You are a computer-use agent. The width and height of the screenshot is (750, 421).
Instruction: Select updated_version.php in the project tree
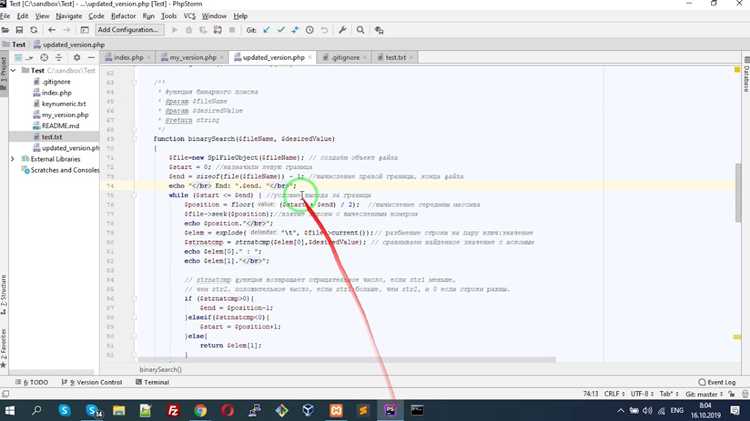(66, 148)
